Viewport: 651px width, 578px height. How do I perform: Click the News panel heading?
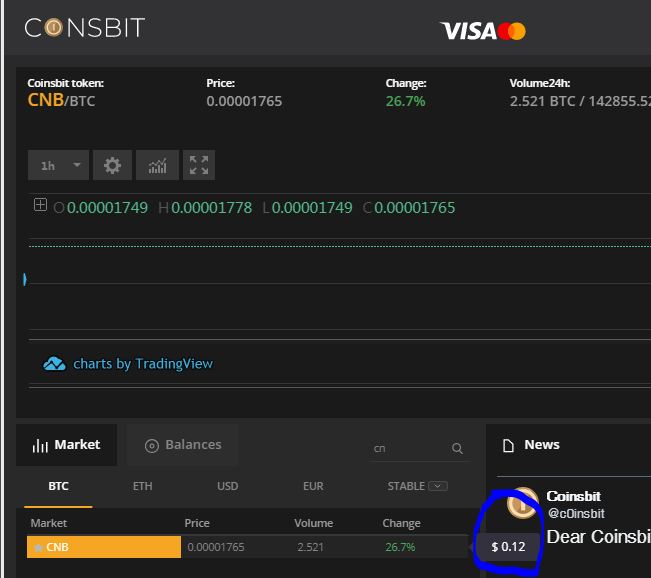tap(542, 445)
